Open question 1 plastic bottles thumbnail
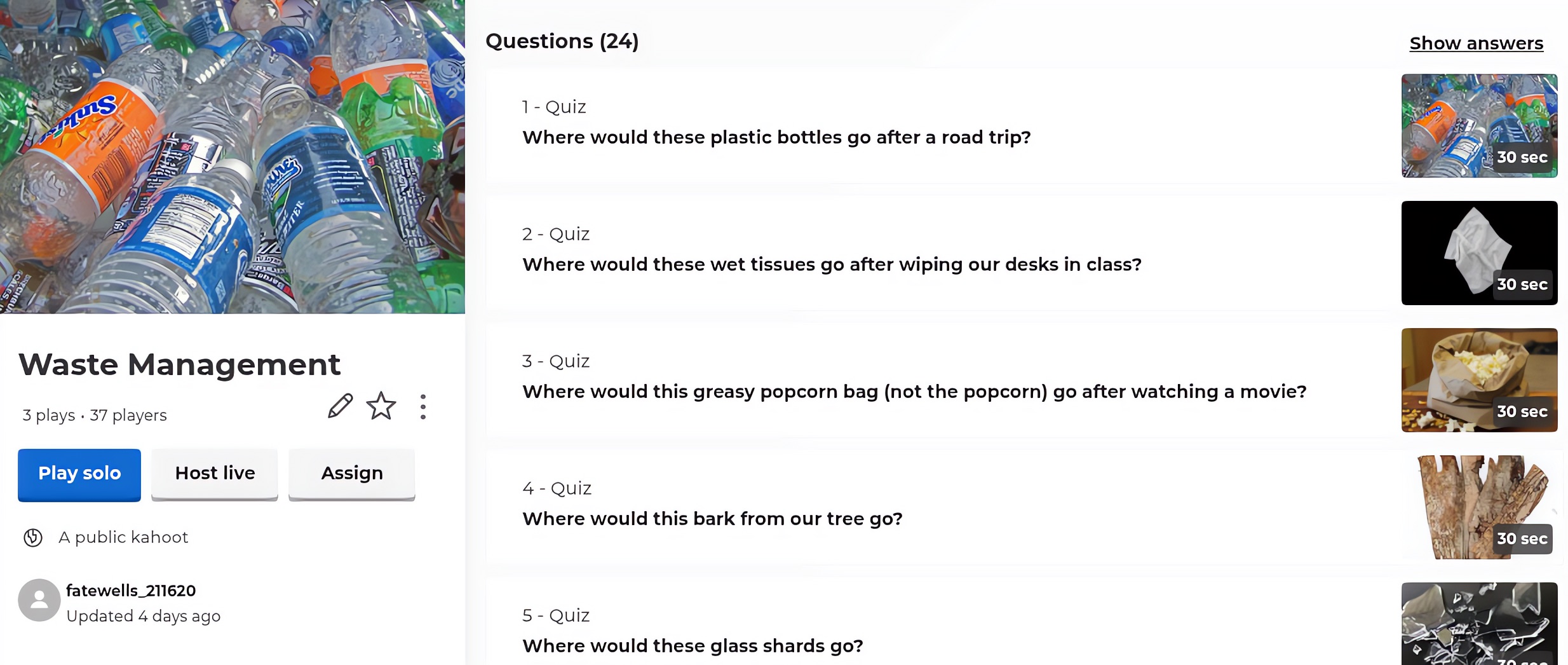Viewport: 1568px width, 665px height. pyautogui.click(x=1479, y=125)
